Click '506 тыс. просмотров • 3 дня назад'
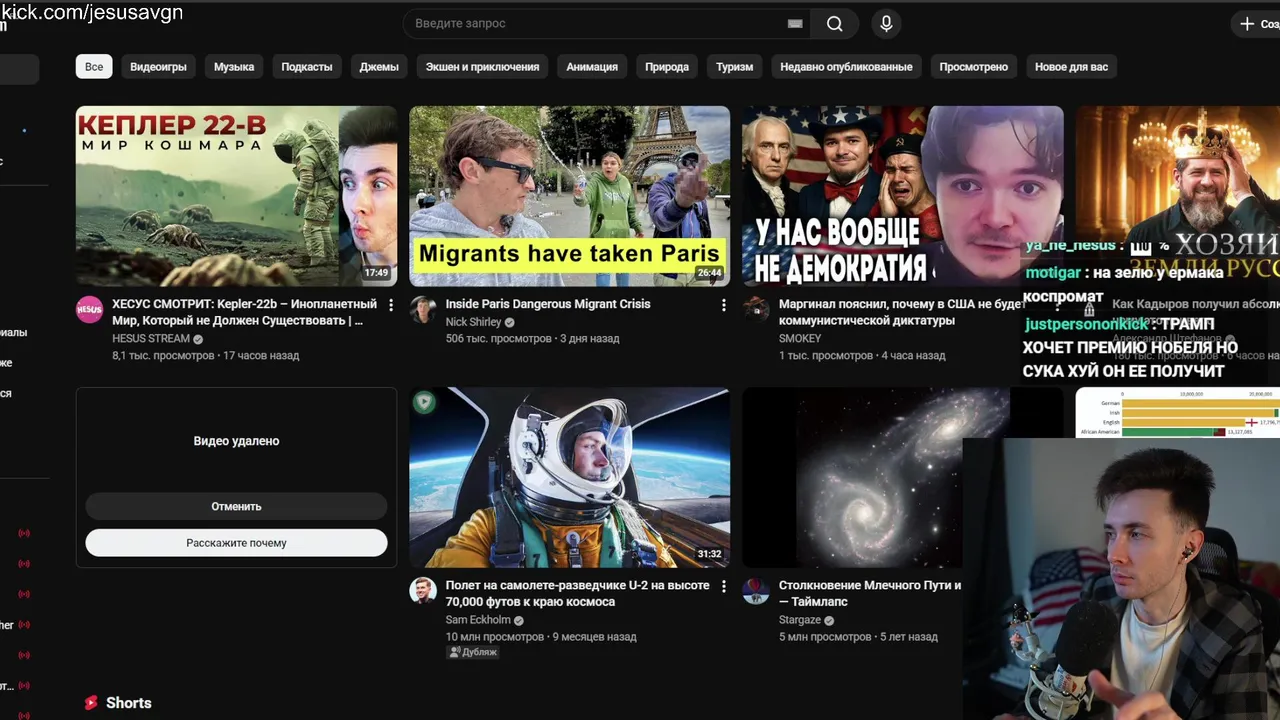Screen dimensions: 1280x720 533,339
